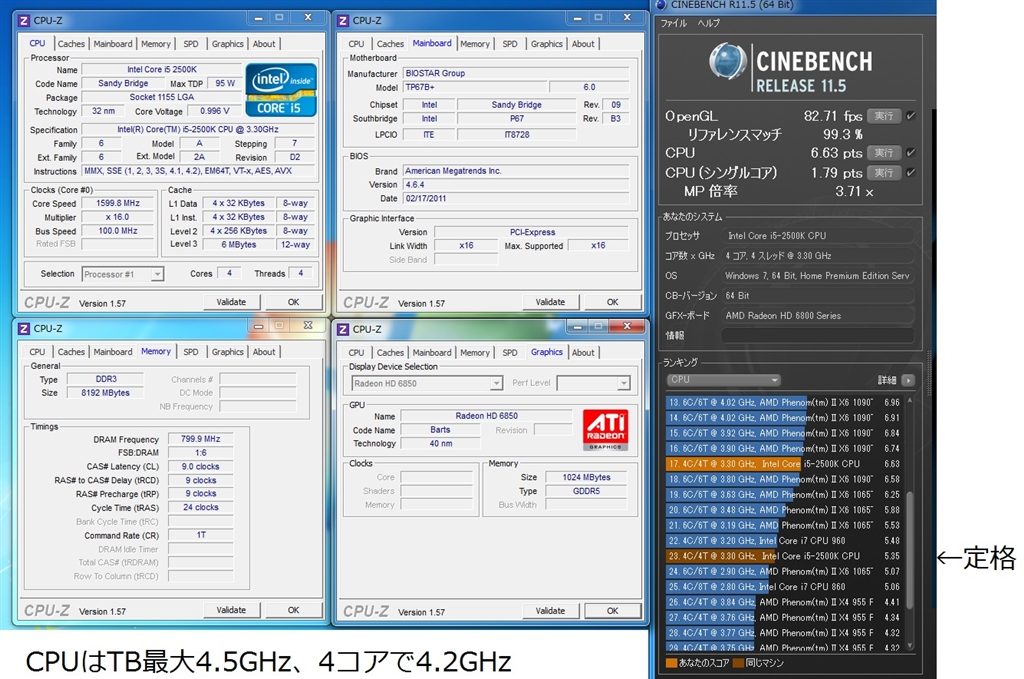
Task: Click OK in the Graphics CPU-Z window
Action: tap(613, 611)
